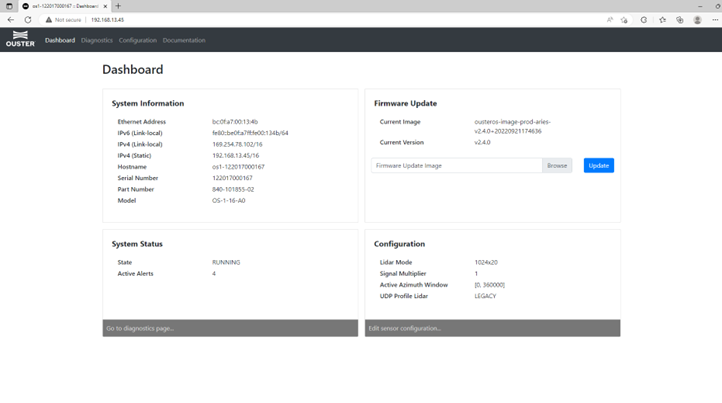This screenshot has width=722, height=403.
Task: Switch to the Diagnostics nav item
Action: coord(97,40)
